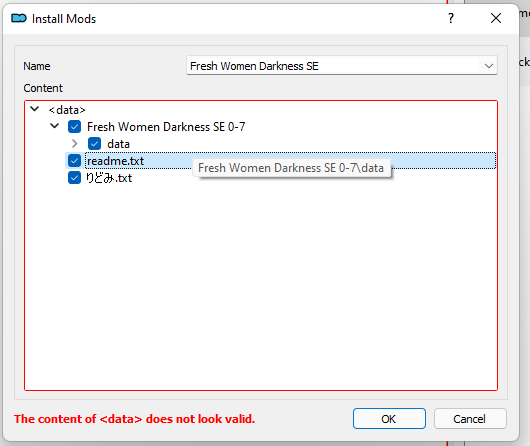Select the data folder row
Image resolution: width=530 pixels, height=446 pixels.
tap(118, 144)
